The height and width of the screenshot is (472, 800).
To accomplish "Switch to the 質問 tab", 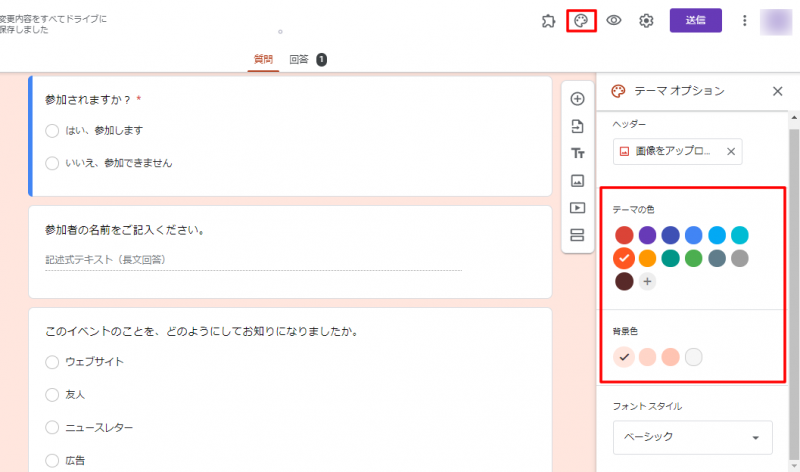I will [x=264, y=60].
